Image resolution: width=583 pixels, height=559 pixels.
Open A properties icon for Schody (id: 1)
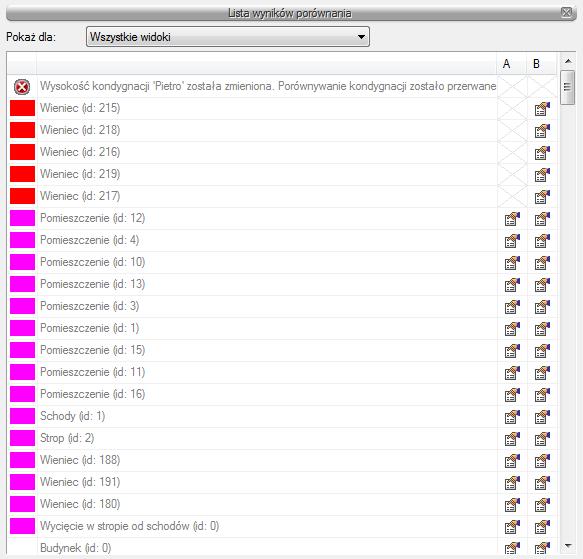click(x=512, y=416)
